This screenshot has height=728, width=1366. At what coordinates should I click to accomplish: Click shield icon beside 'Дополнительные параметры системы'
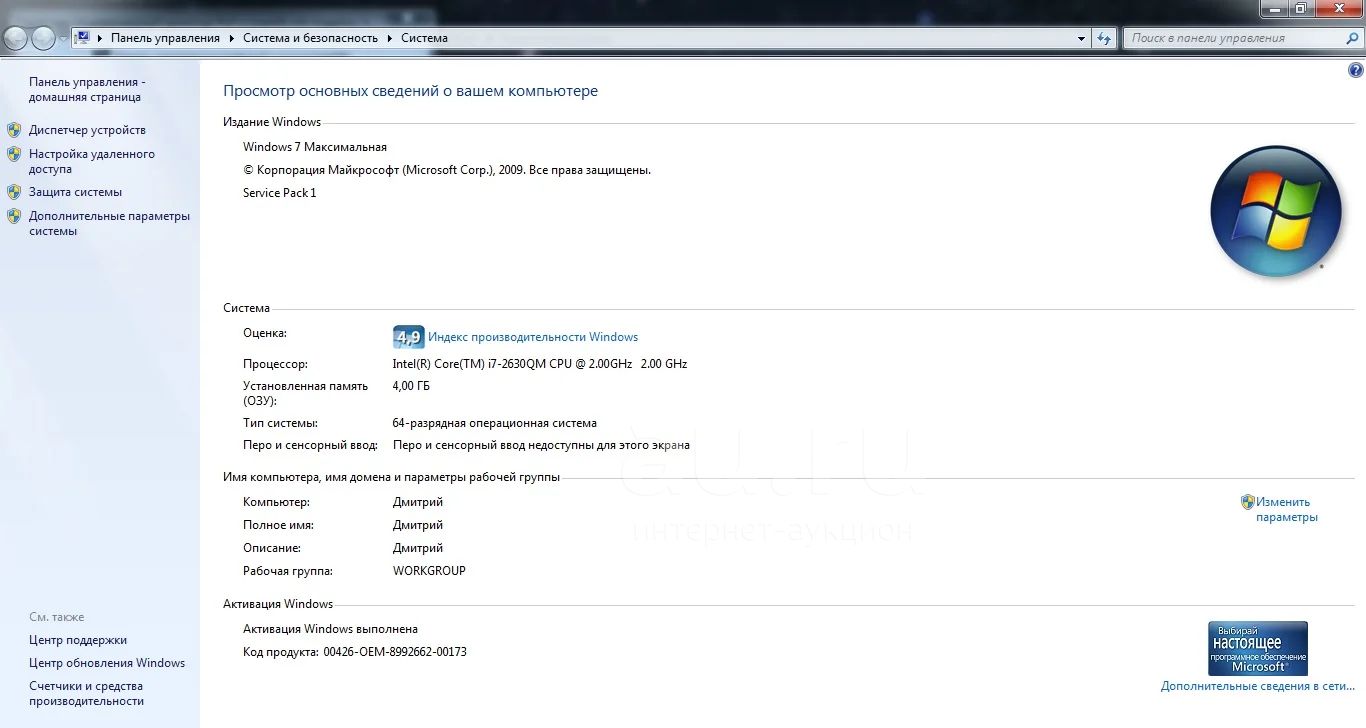point(14,216)
